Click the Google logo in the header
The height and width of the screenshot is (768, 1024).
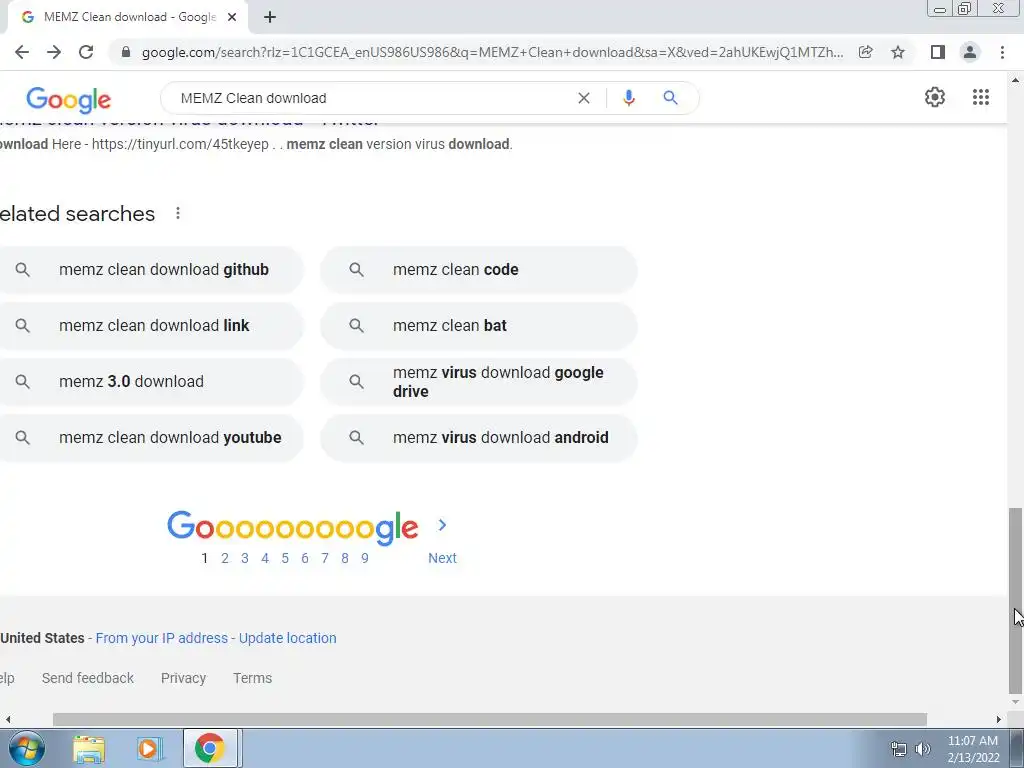pyautogui.click(x=69, y=99)
